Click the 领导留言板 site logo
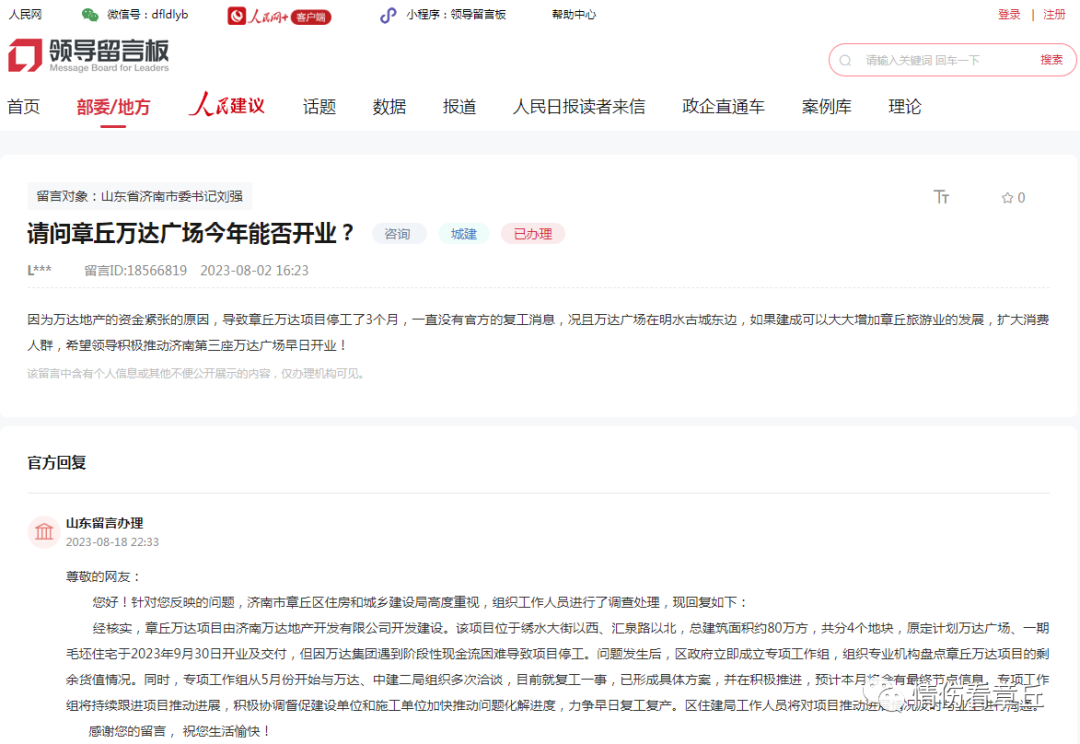This screenshot has width=1080, height=744. click(x=88, y=55)
